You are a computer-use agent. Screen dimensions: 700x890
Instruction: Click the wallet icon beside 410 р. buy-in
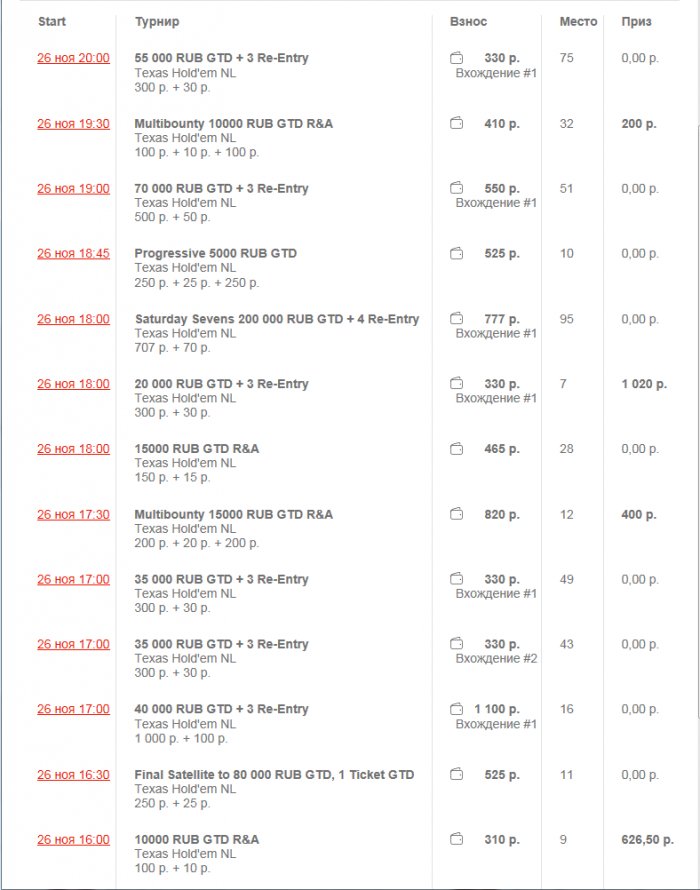tap(457, 124)
